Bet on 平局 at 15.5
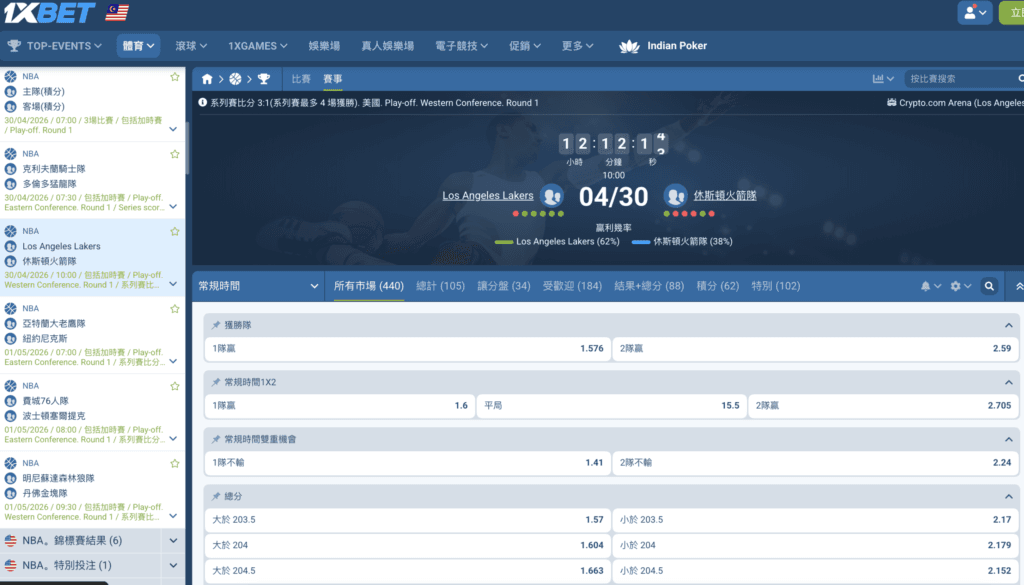This screenshot has height=585, width=1024. pos(611,405)
